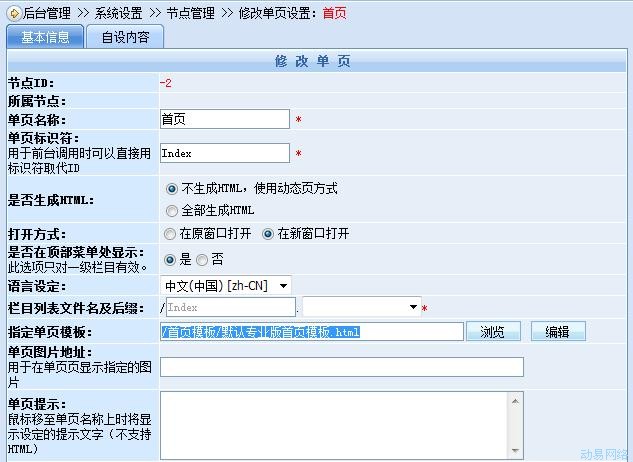The height and width of the screenshot is (462, 633).
Task: Focus the 单页名称 input field
Action: point(224,119)
